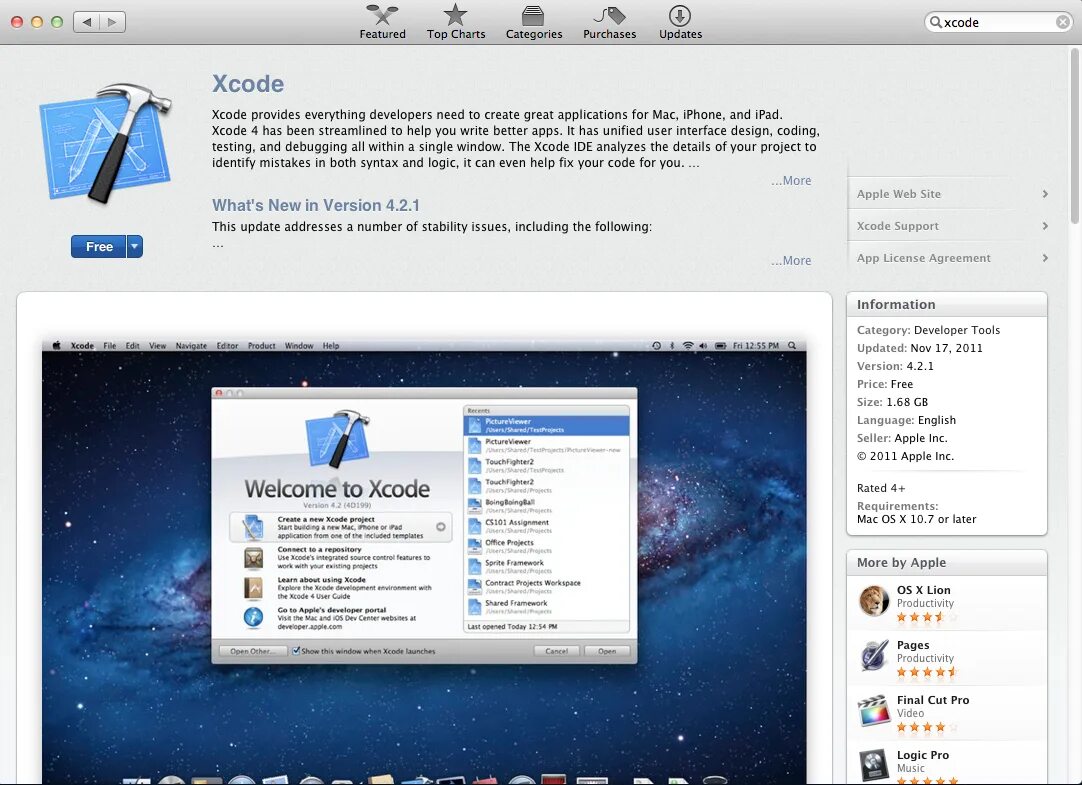Go to Top Charts
This screenshot has width=1082, height=785.
pyautogui.click(x=455, y=23)
